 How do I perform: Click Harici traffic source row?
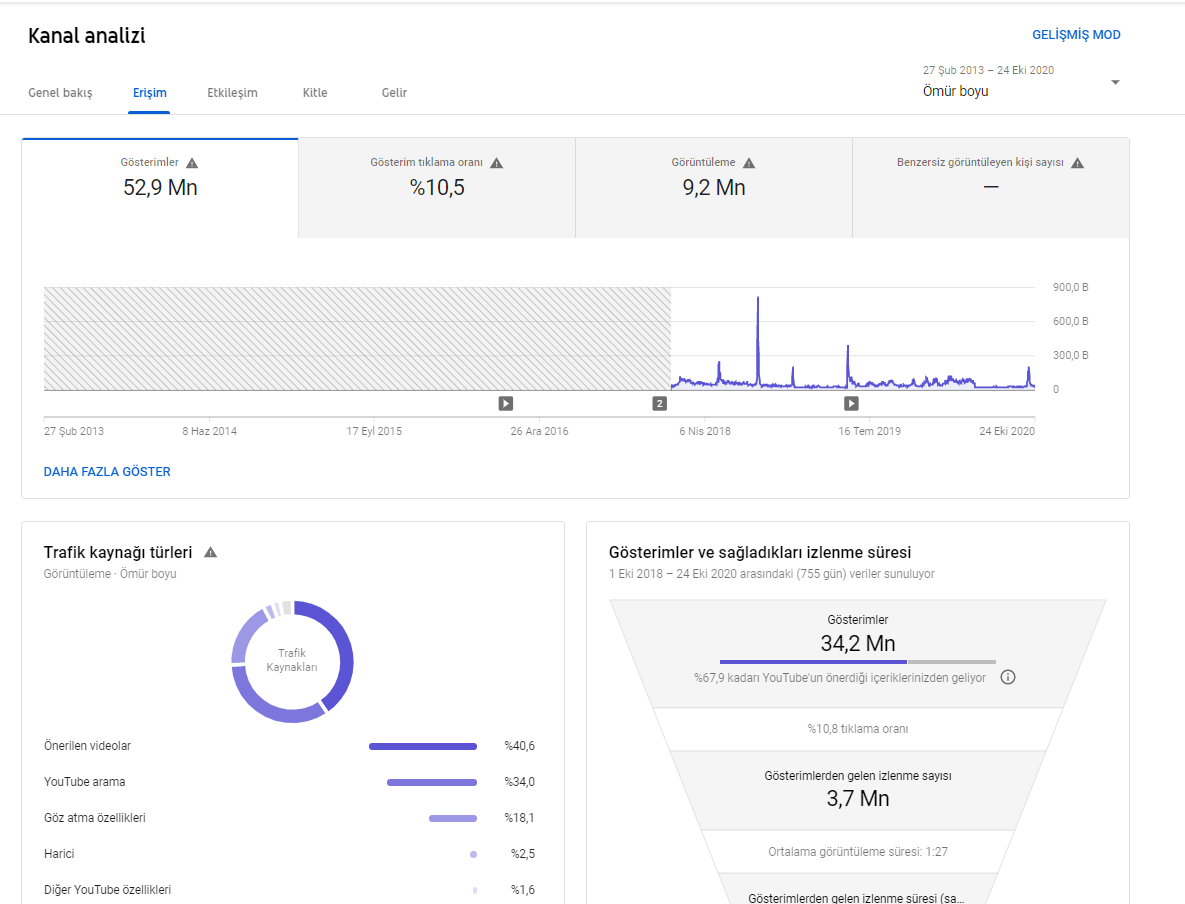[289, 854]
